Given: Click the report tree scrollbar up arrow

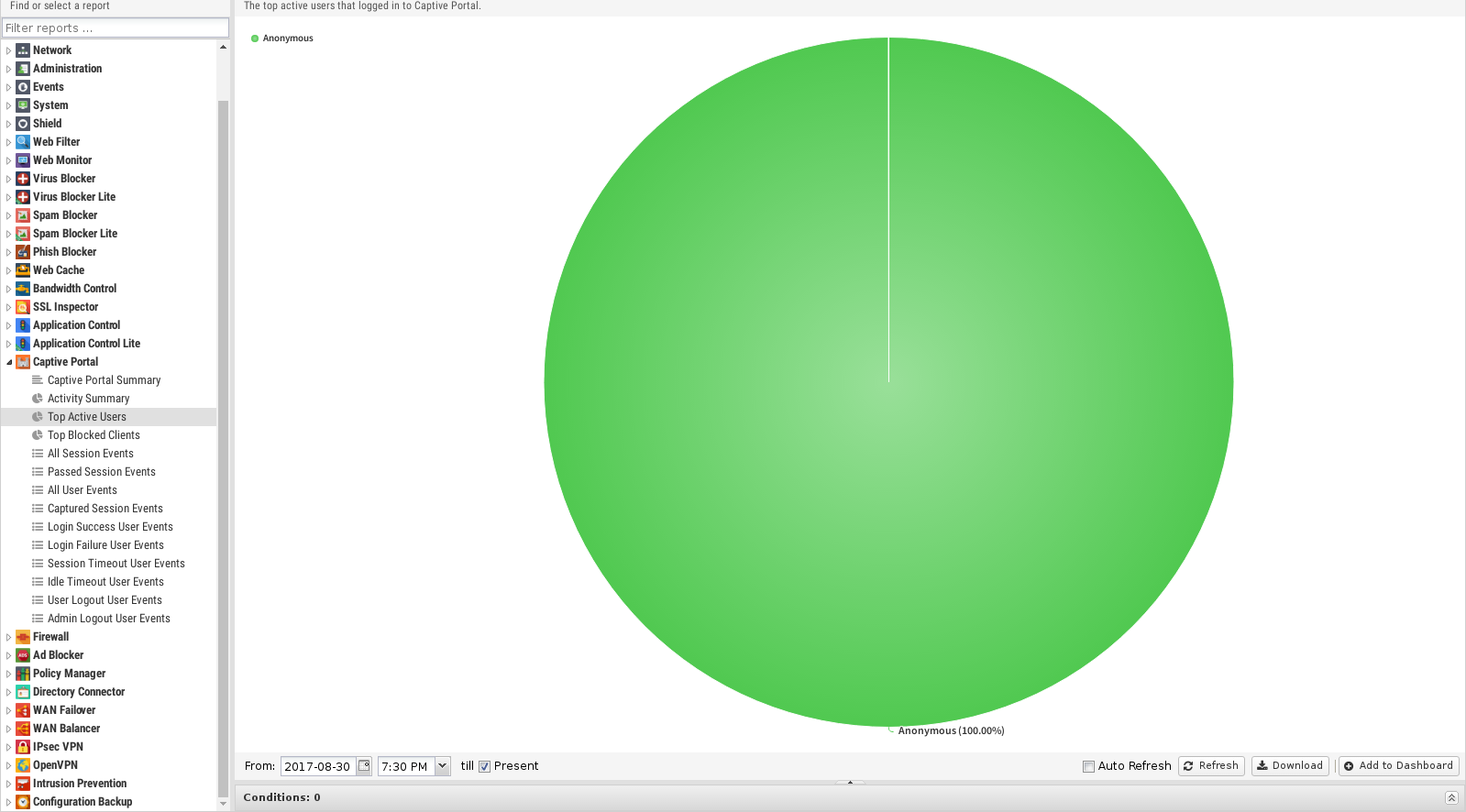Looking at the screenshot, I should [223, 47].
